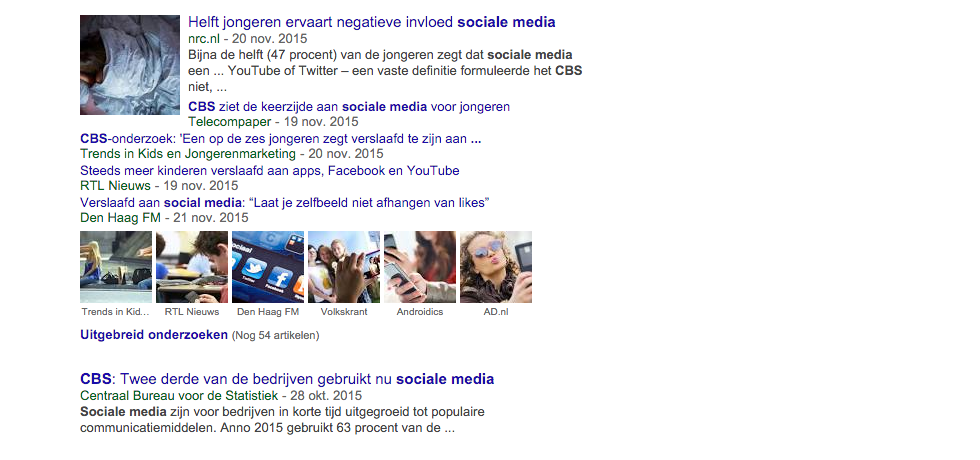Open 'Verslaafd aan social media' Den Haag FM article
Image resolution: width=980 pixels, height=460 pixels.
(284, 202)
